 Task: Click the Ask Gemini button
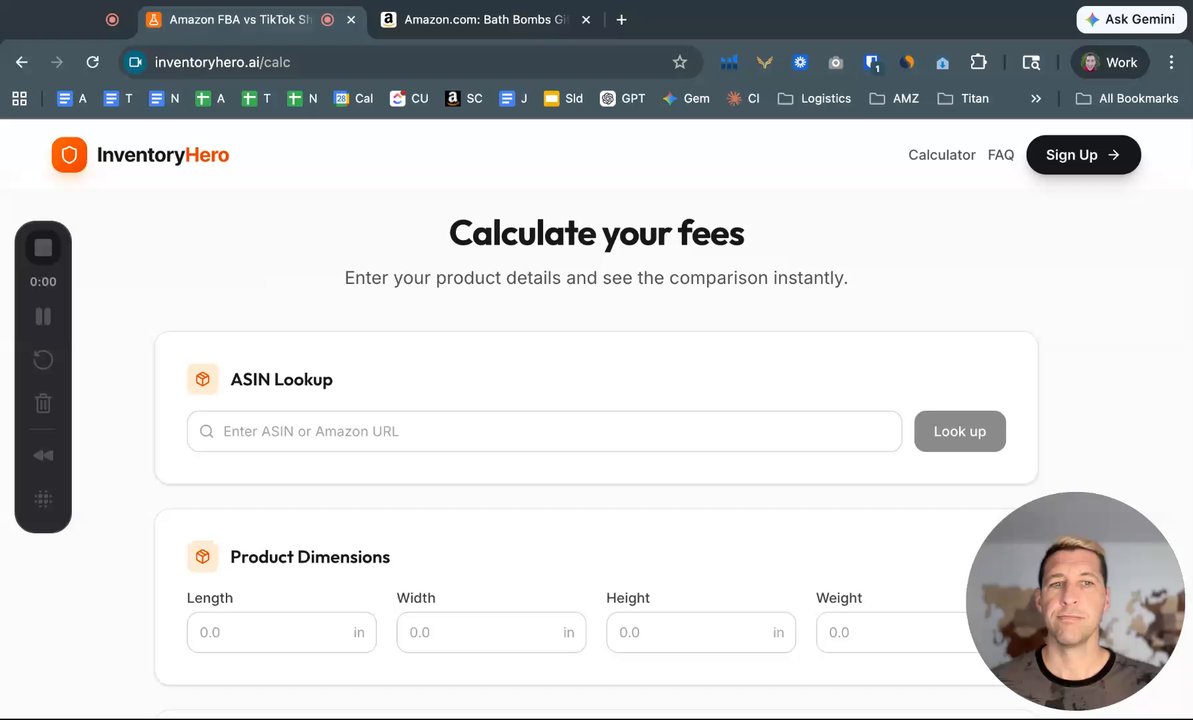(x=1131, y=19)
